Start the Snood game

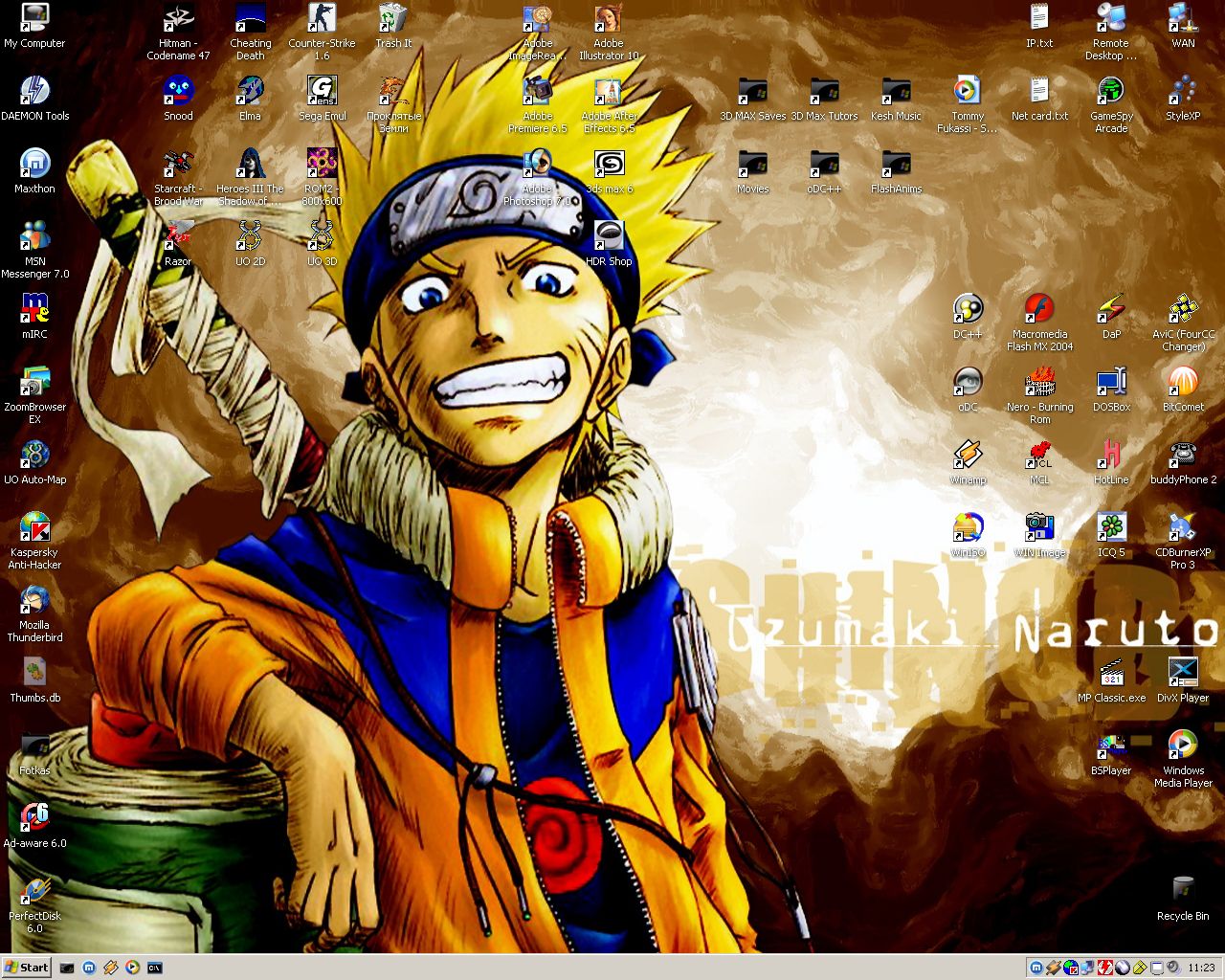[x=178, y=99]
